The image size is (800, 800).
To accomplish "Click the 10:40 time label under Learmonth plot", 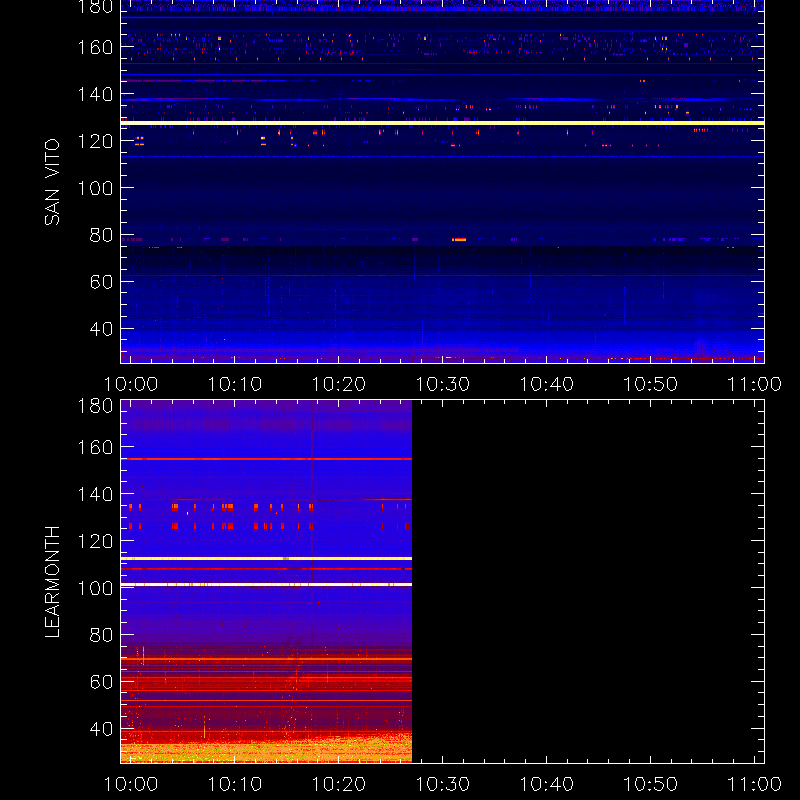I will click(546, 784).
